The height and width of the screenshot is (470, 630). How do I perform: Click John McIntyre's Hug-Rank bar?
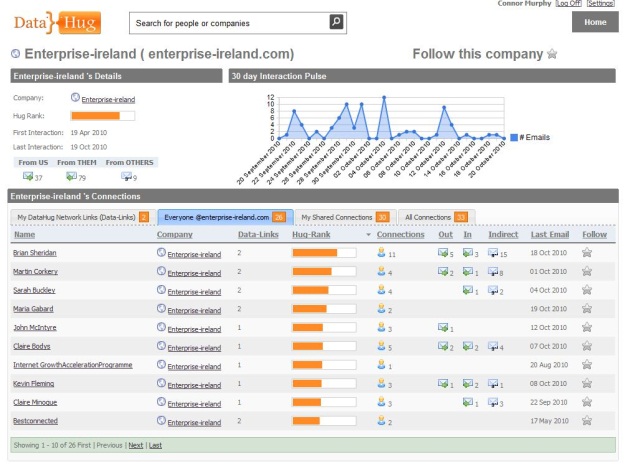coord(324,328)
